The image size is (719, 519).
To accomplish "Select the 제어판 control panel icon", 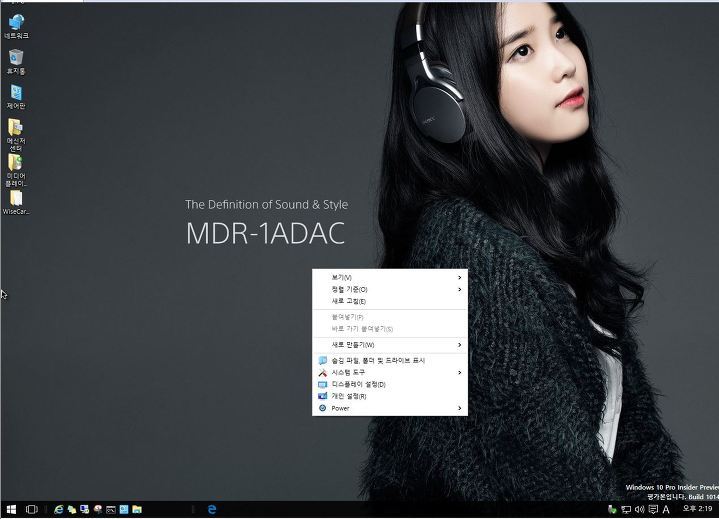I will (x=16, y=96).
